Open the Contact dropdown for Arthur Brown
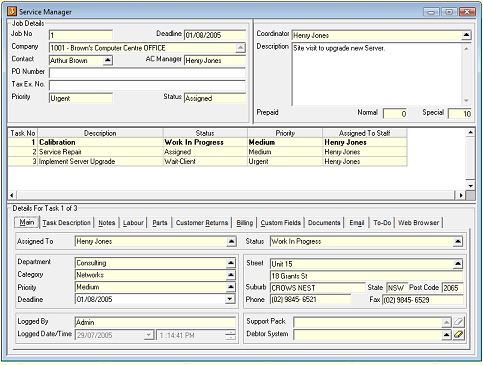 click(x=107, y=60)
